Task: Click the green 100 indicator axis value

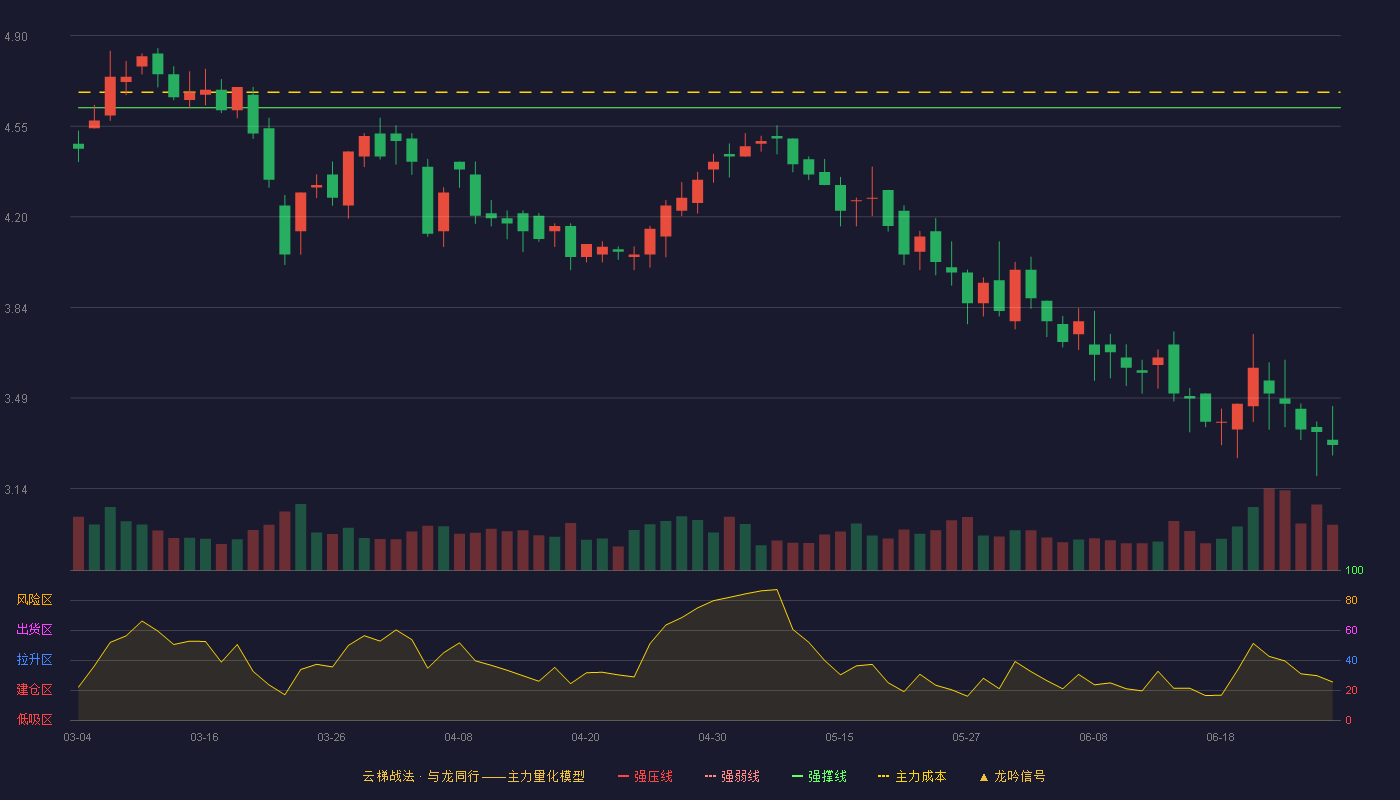Action: click(x=1354, y=571)
